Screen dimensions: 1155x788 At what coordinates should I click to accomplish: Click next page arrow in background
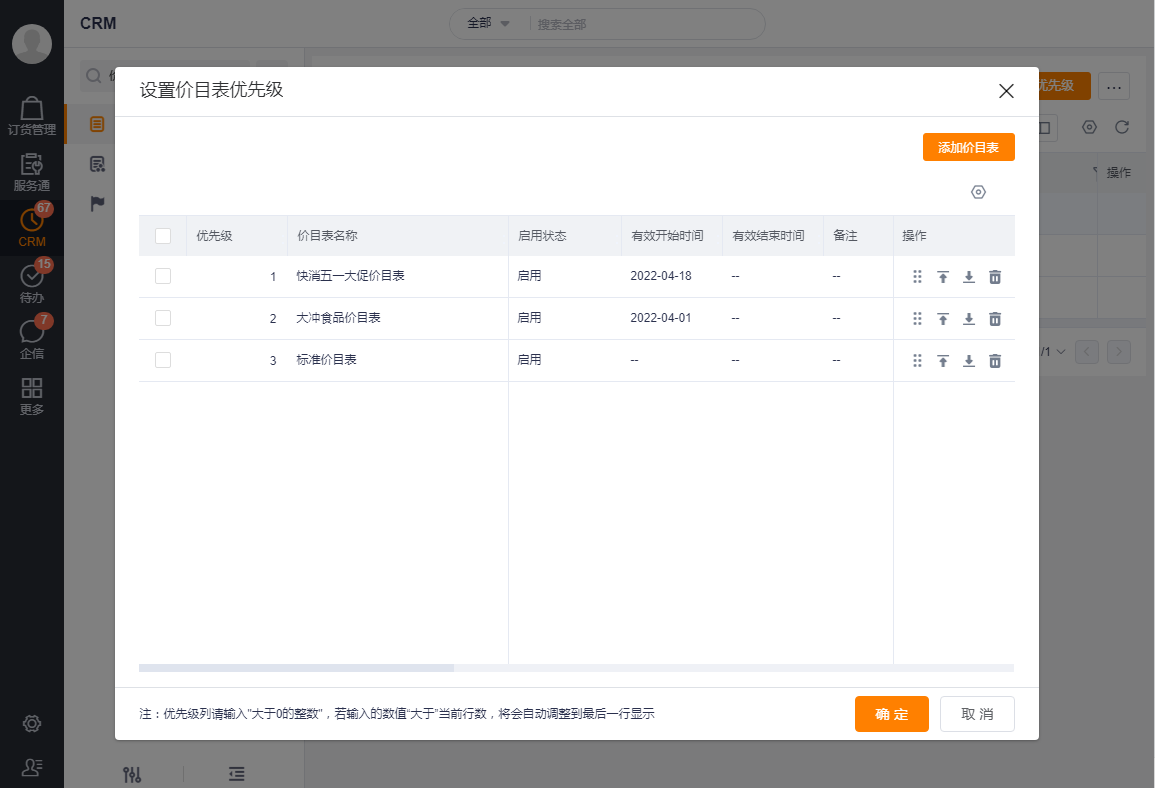(x=1119, y=352)
